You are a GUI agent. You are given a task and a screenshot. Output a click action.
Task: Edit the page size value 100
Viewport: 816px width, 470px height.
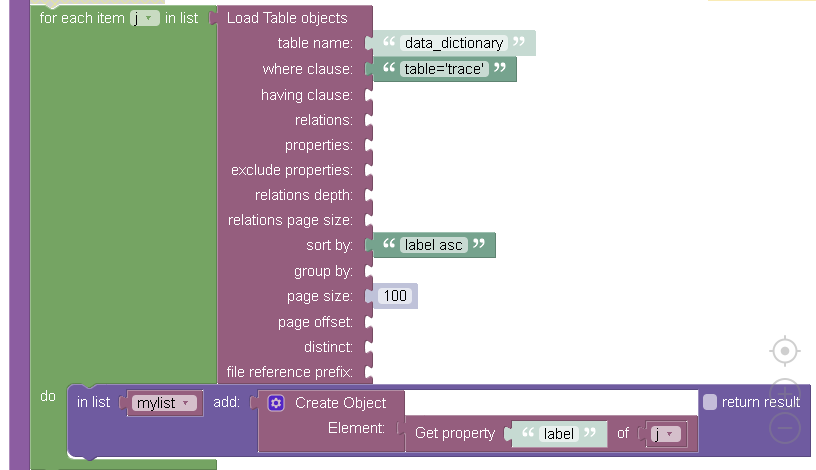[395, 296]
